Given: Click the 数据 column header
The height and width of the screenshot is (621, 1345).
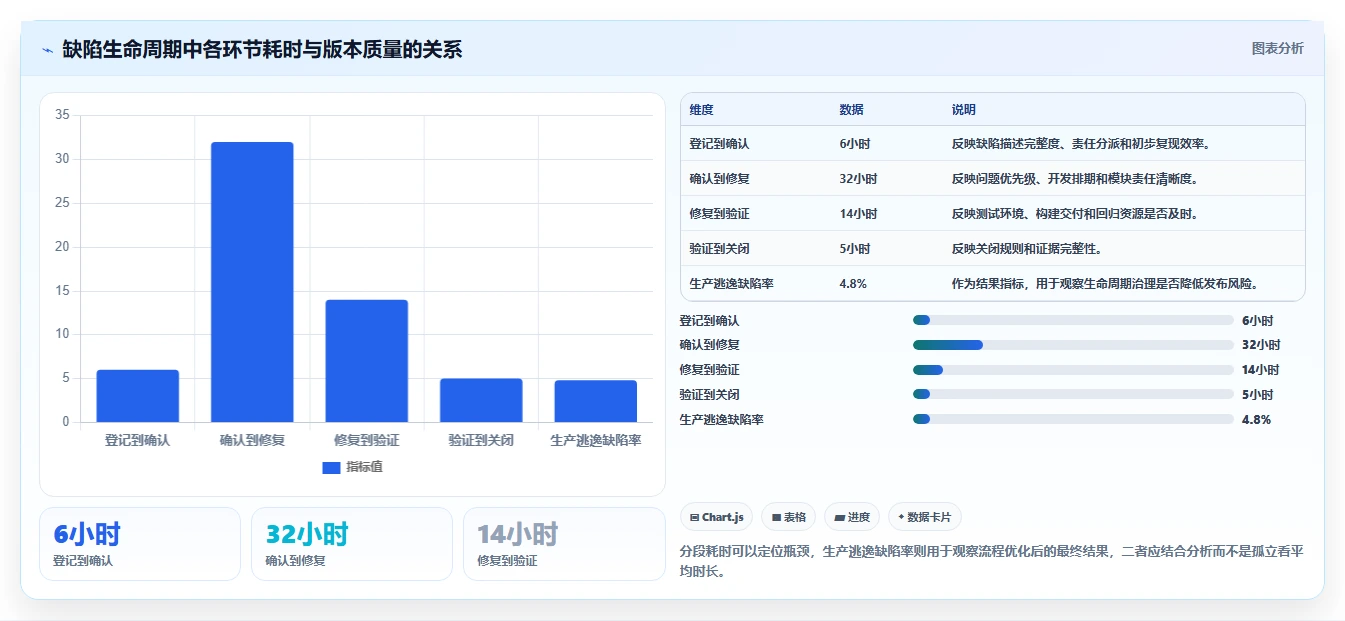Looking at the screenshot, I should coord(852,110).
